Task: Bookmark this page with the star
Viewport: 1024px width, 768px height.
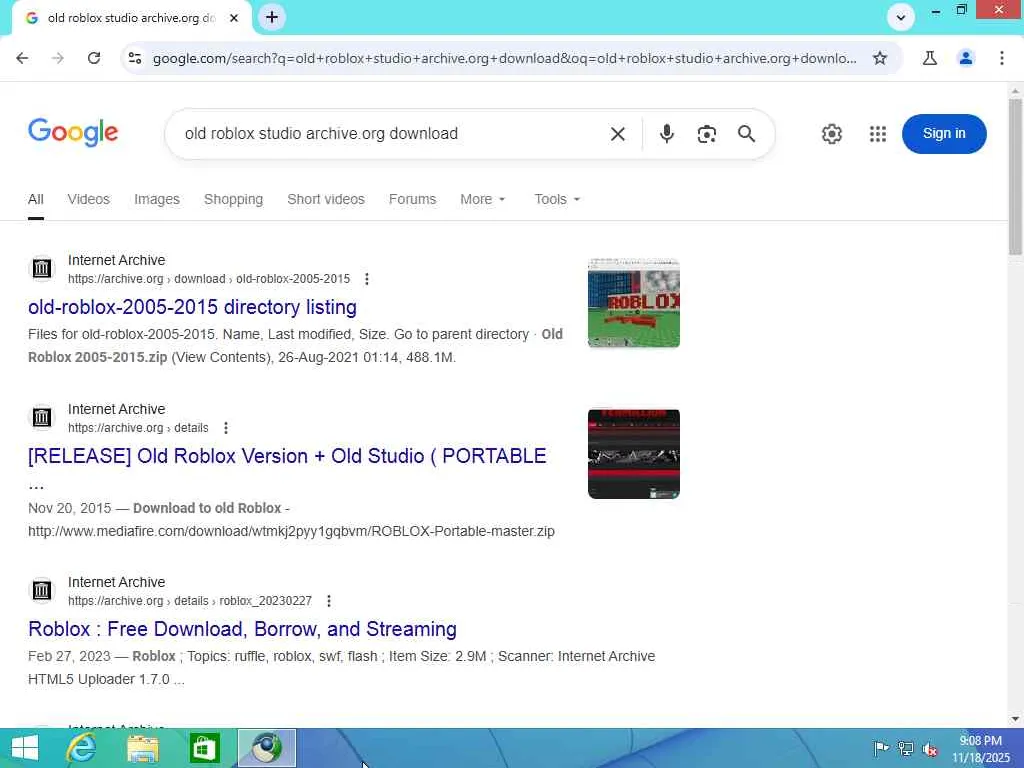Action: (x=880, y=58)
